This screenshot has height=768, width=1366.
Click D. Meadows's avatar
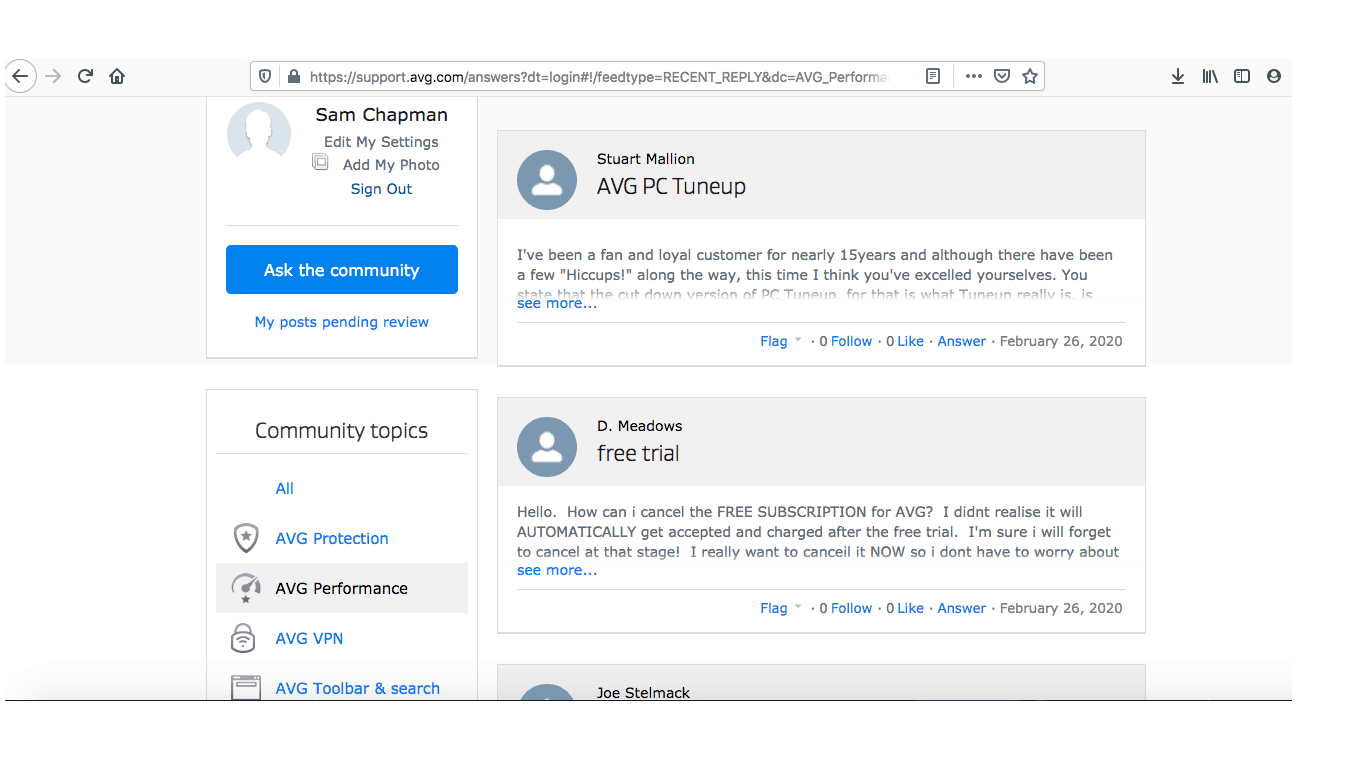click(547, 447)
